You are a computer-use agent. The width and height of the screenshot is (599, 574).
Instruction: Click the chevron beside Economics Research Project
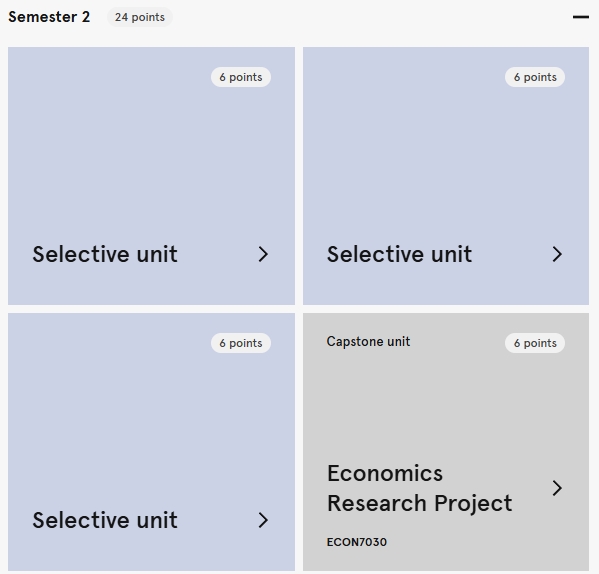click(557, 488)
